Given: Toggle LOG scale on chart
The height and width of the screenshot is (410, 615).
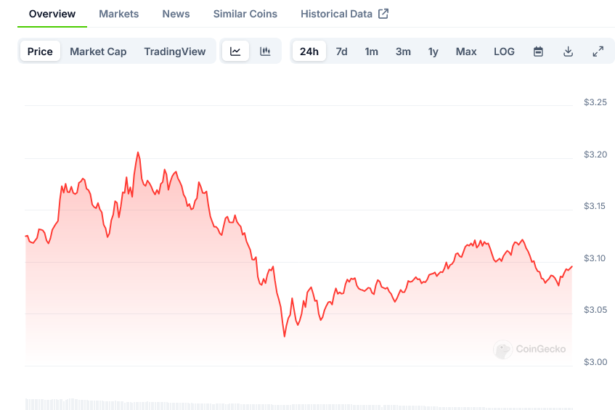Looking at the screenshot, I should pos(504,52).
